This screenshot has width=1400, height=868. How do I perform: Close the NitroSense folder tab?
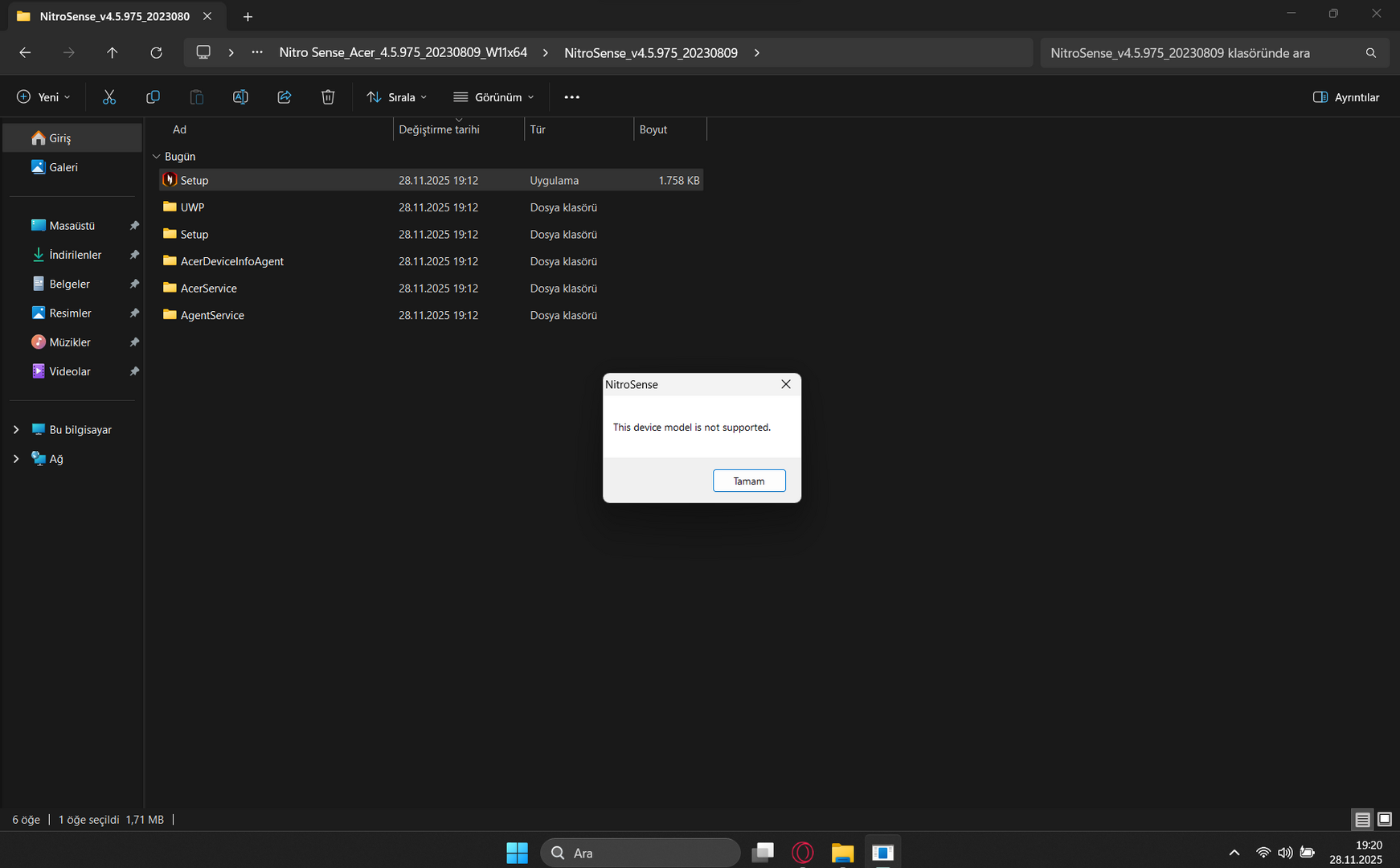click(207, 16)
